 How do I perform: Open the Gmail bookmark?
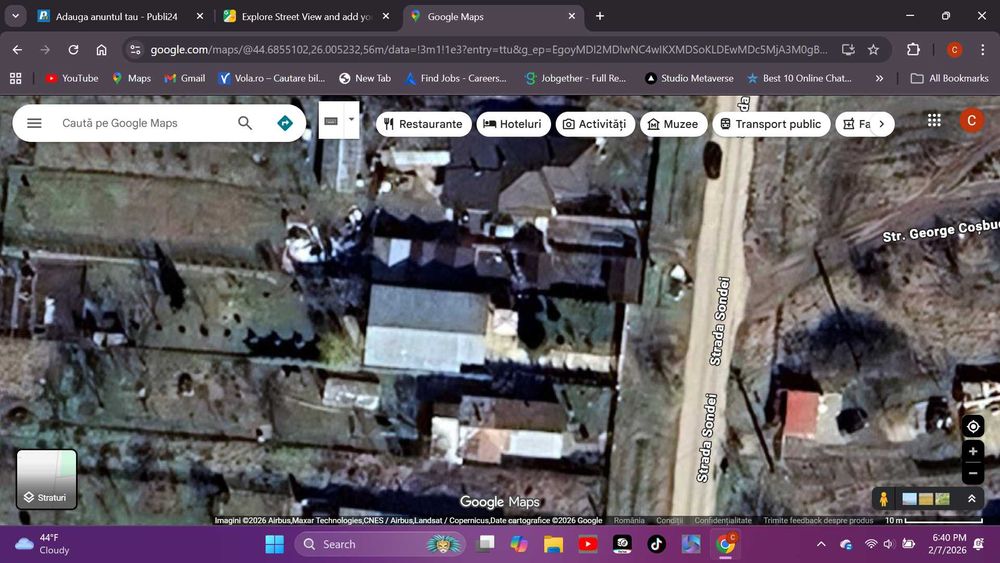184,78
